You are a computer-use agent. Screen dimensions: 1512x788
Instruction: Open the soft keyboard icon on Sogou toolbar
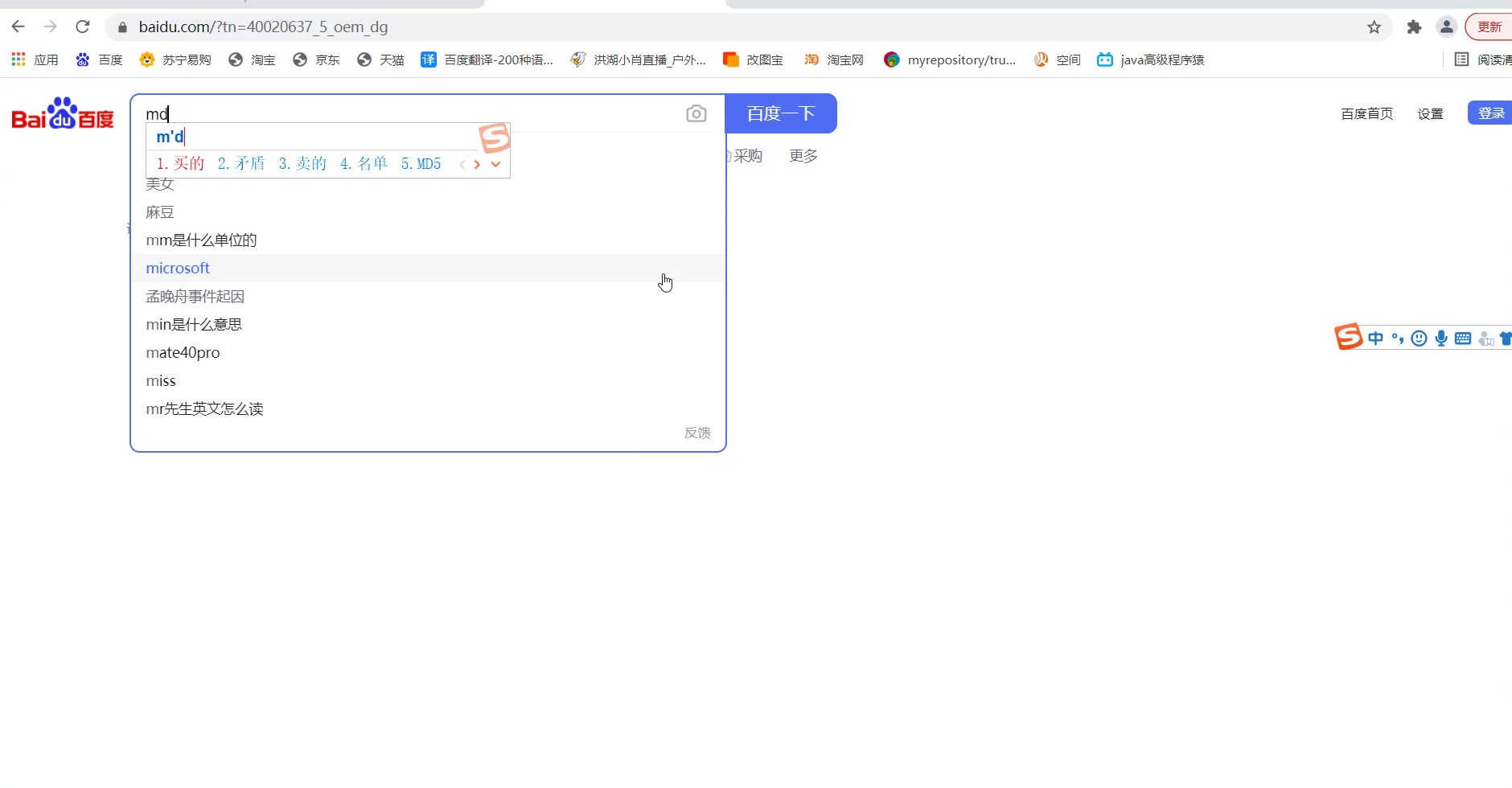[x=1463, y=339]
